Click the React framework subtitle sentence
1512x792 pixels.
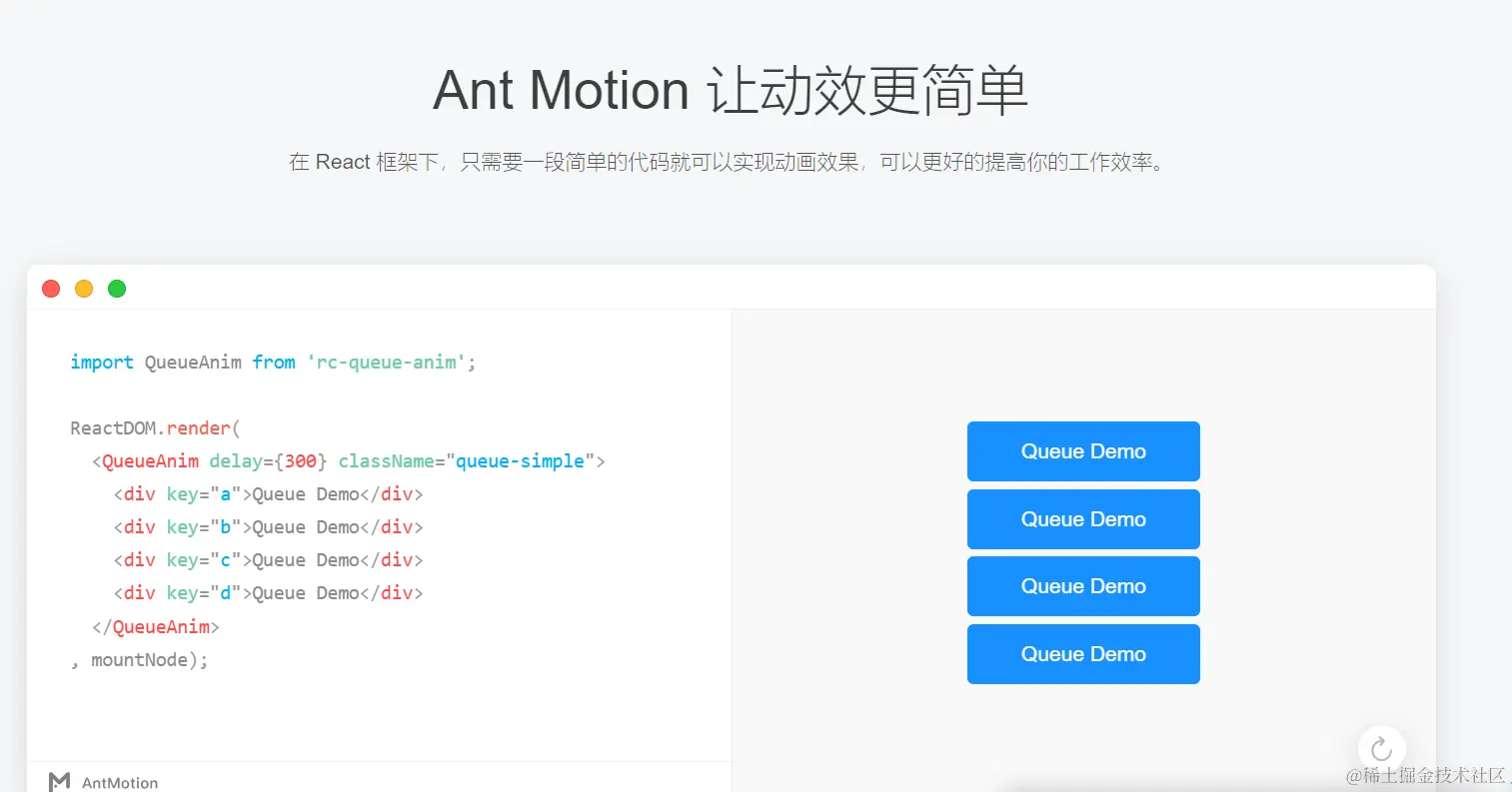click(x=728, y=162)
